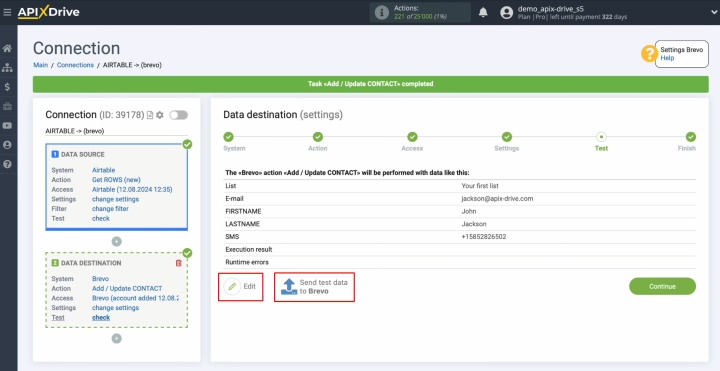The image size is (720, 371).
Task: Expand the account dropdown chevron
Action: 713,12
